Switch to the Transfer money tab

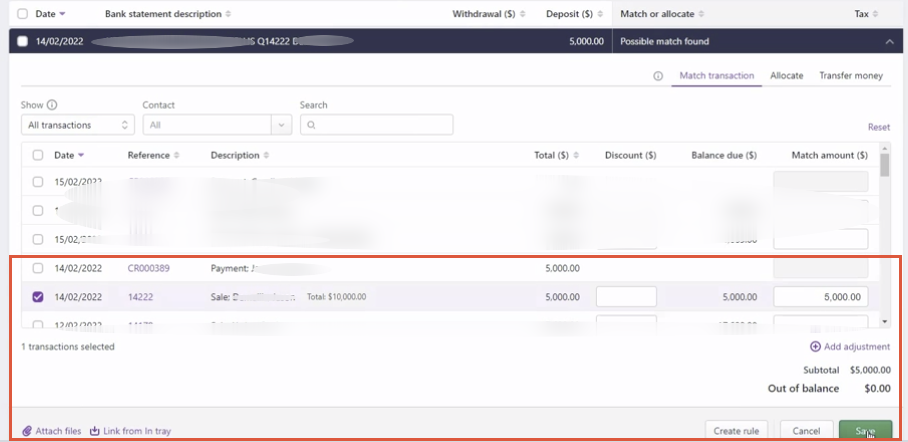tap(850, 76)
